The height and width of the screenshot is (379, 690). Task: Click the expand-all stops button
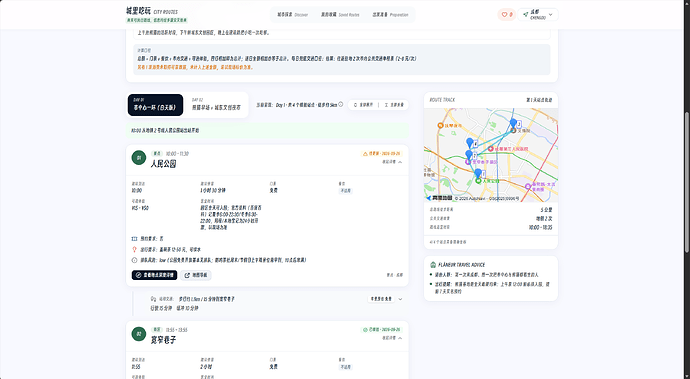(x=363, y=105)
